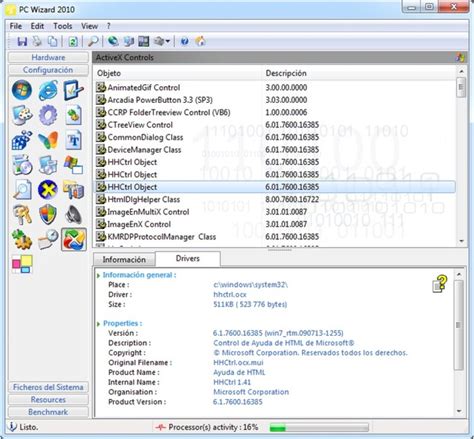Collapse the 'Información general' section arrow
Image resolution: width=474 pixels, height=439 pixels.
tap(98, 276)
